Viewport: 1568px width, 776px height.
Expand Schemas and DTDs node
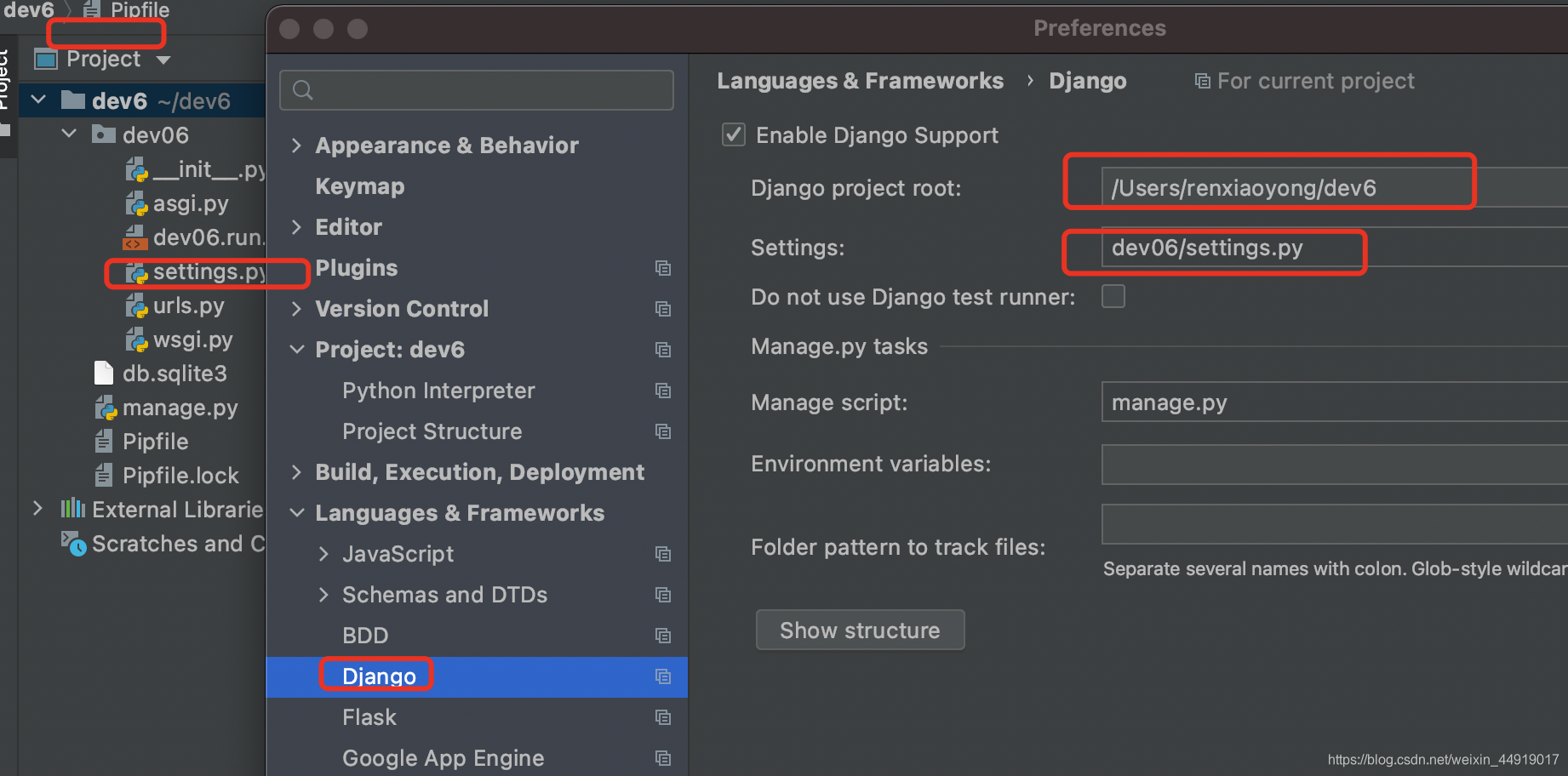coord(323,595)
